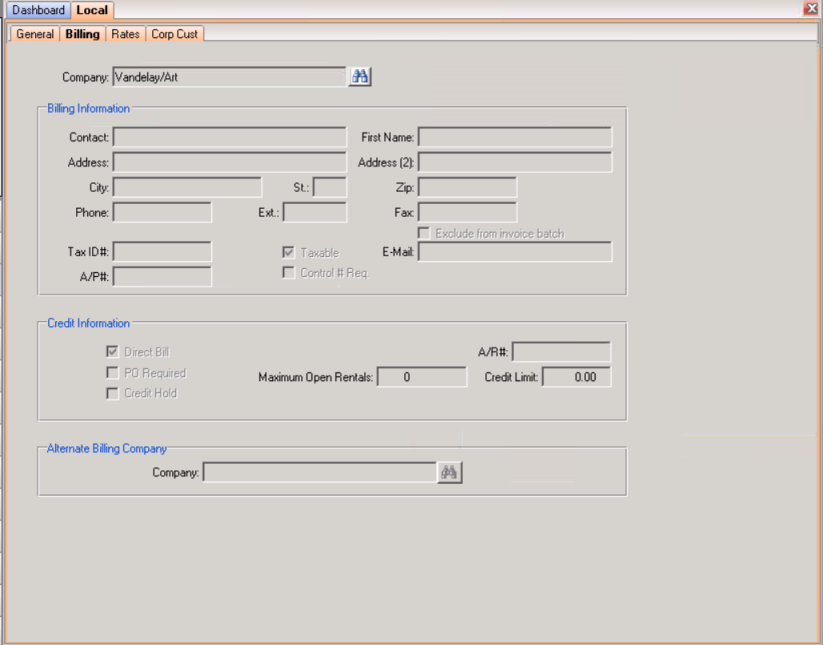Screen dimensions: 823x645
Task: Click the Credit Limit field
Action: 577,377
